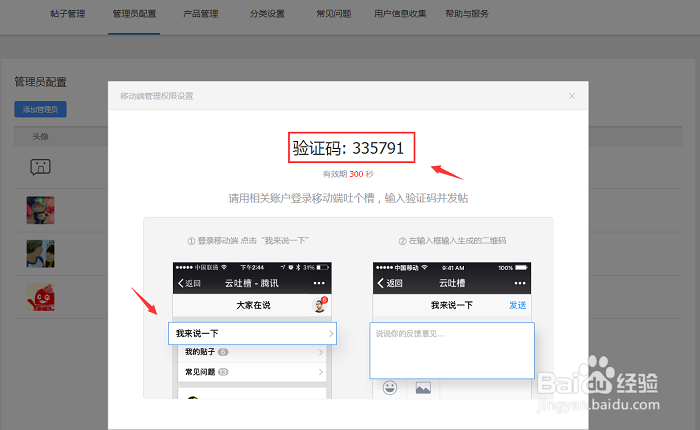Select the two-people photo admin avatar
This screenshot has width=700, height=430.
click(x=41, y=254)
